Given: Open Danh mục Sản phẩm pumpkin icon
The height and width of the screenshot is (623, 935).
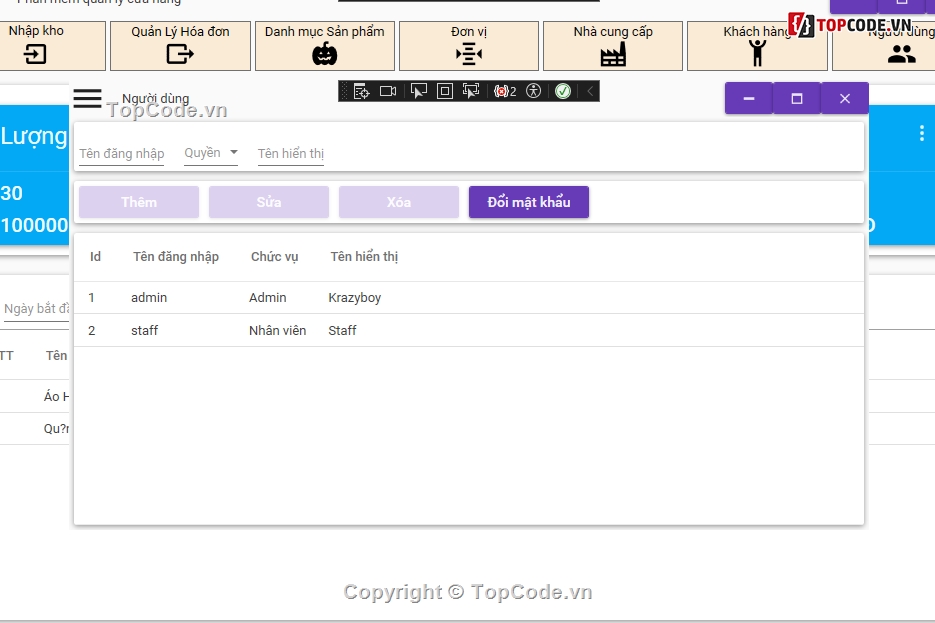Looking at the screenshot, I should pos(324,45).
